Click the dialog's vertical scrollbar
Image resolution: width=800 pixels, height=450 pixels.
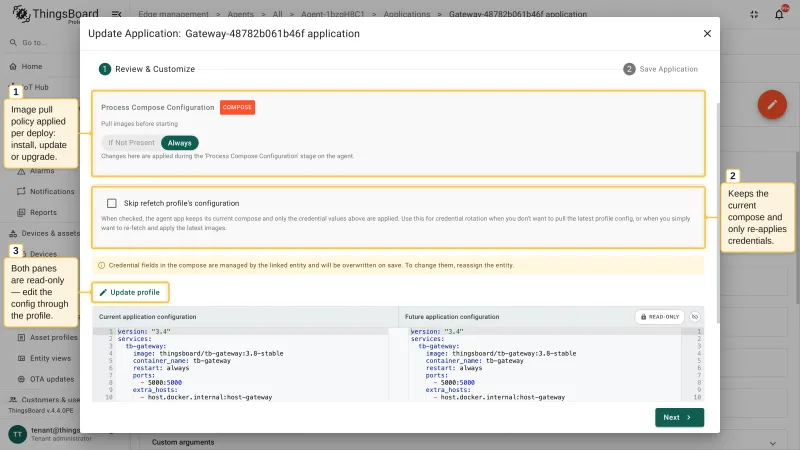pos(717,212)
